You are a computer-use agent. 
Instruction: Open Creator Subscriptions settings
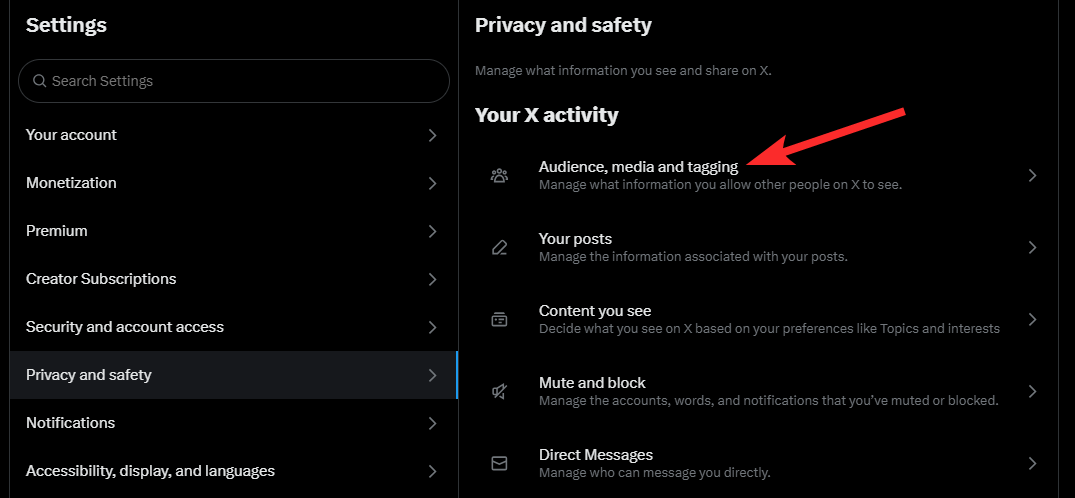[101, 279]
